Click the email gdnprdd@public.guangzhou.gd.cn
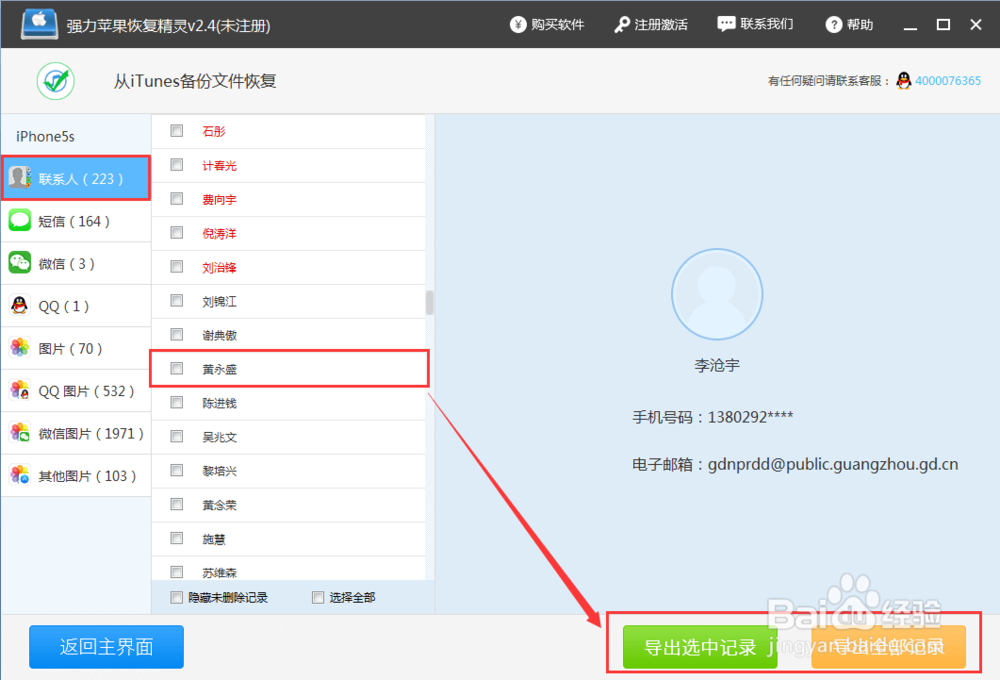The image size is (1000, 680). point(833,464)
